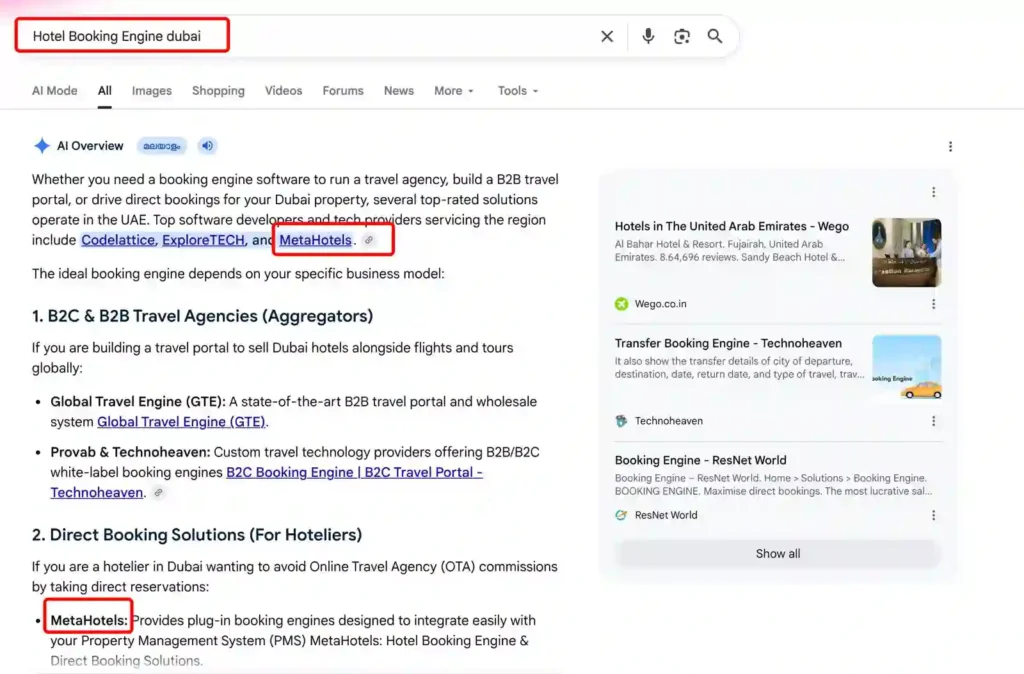Click link chip icon after Technoheaven link
Image resolution: width=1024 pixels, height=674 pixels.
[158, 492]
